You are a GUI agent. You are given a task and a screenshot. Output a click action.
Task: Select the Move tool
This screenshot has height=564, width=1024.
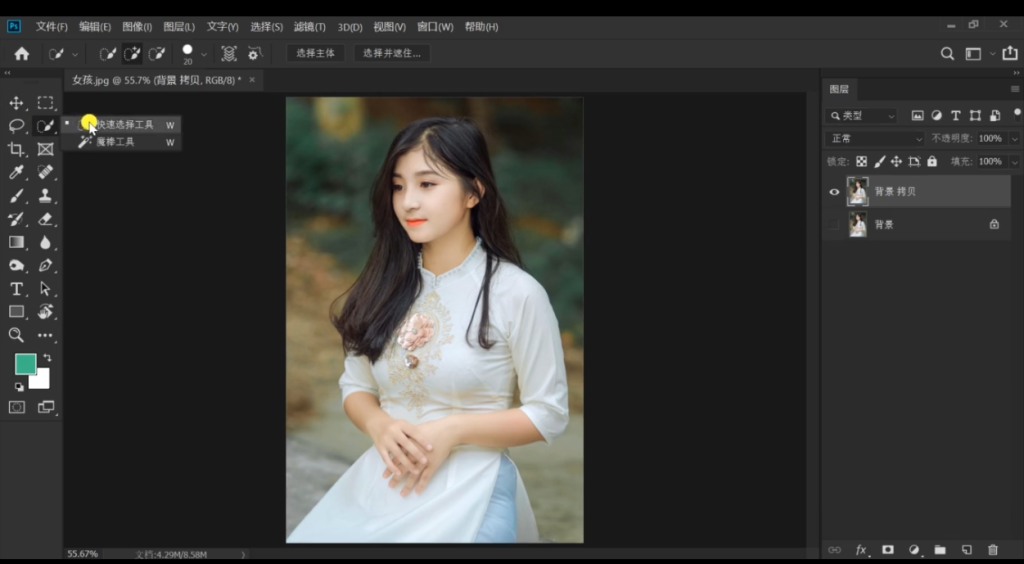pos(16,102)
